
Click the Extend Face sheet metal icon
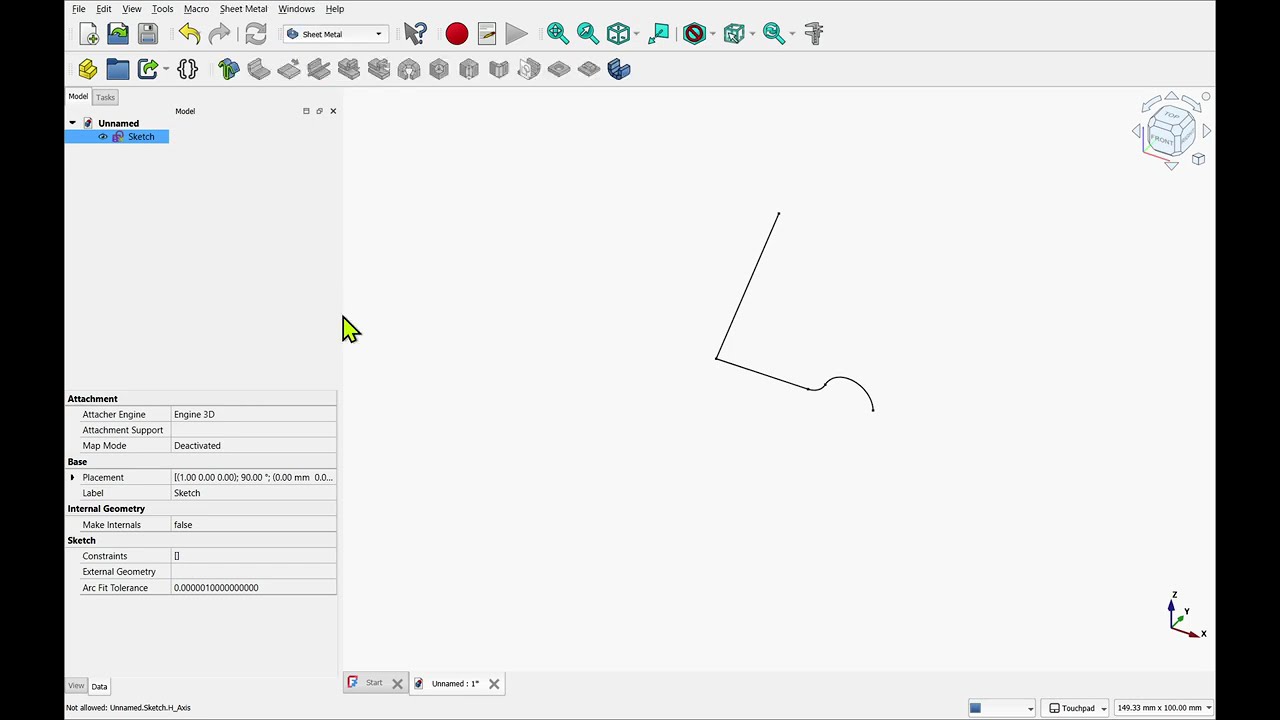coord(288,69)
